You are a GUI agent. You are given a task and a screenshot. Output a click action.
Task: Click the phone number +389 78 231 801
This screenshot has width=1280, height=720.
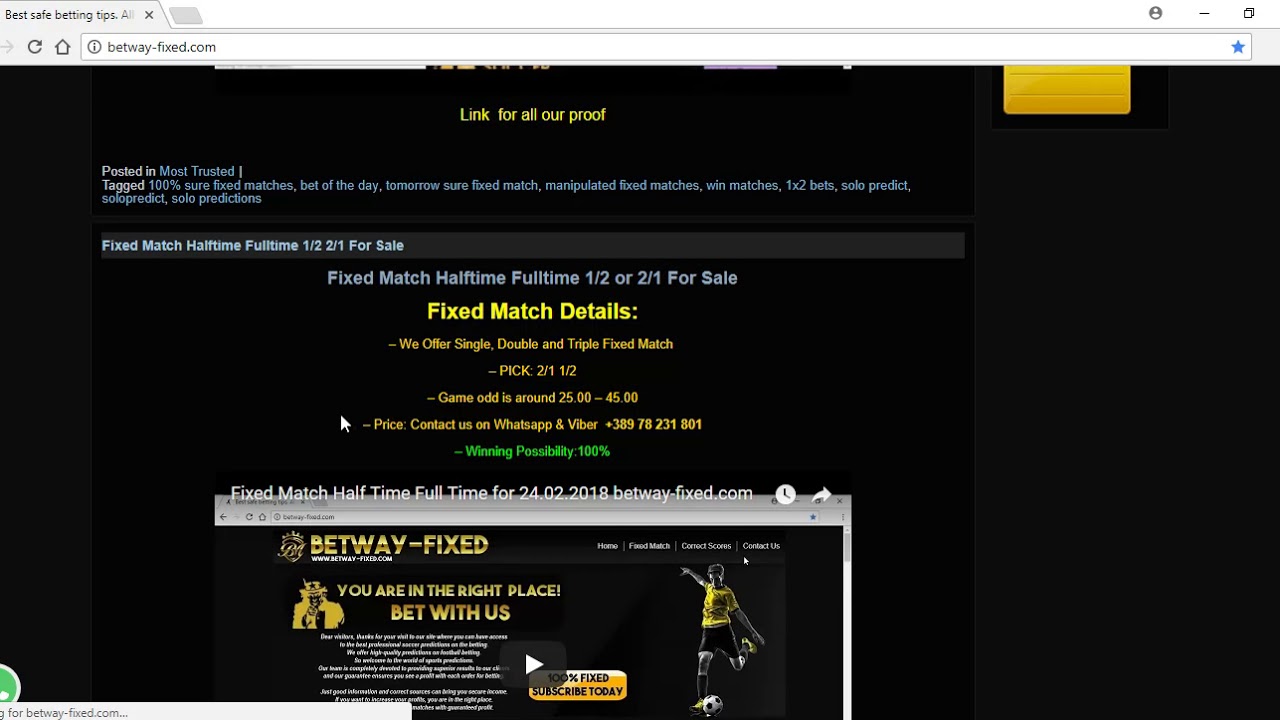[x=653, y=424]
